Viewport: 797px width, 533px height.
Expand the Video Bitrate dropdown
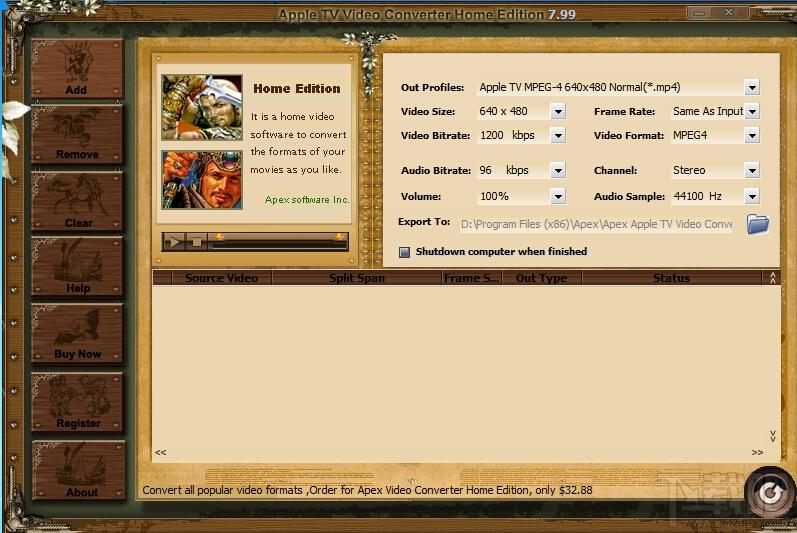tap(558, 135)
